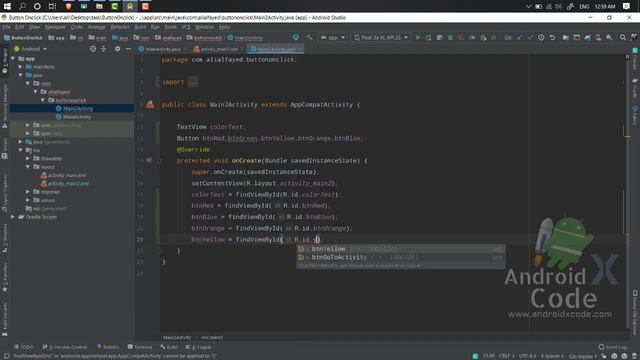Expand the mipmap folder
This screenshot has width=640, height=360.
(28, 191)
